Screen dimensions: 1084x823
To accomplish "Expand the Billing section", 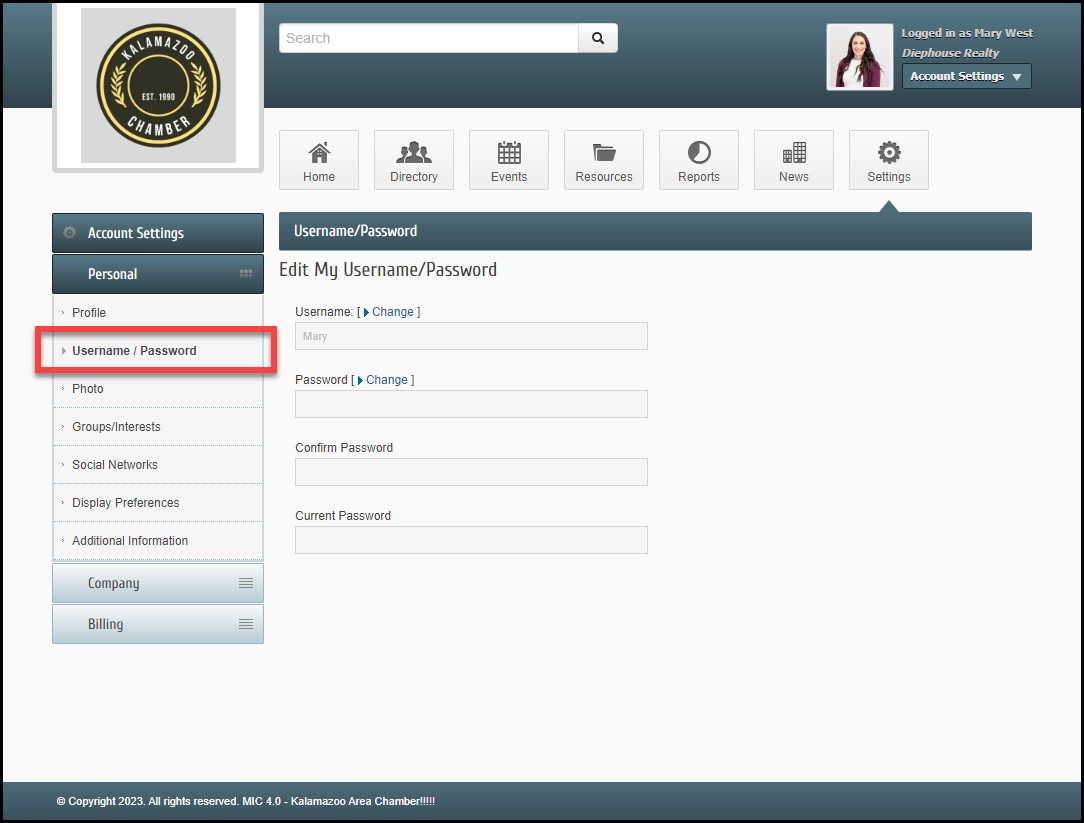I will (158, 624).
